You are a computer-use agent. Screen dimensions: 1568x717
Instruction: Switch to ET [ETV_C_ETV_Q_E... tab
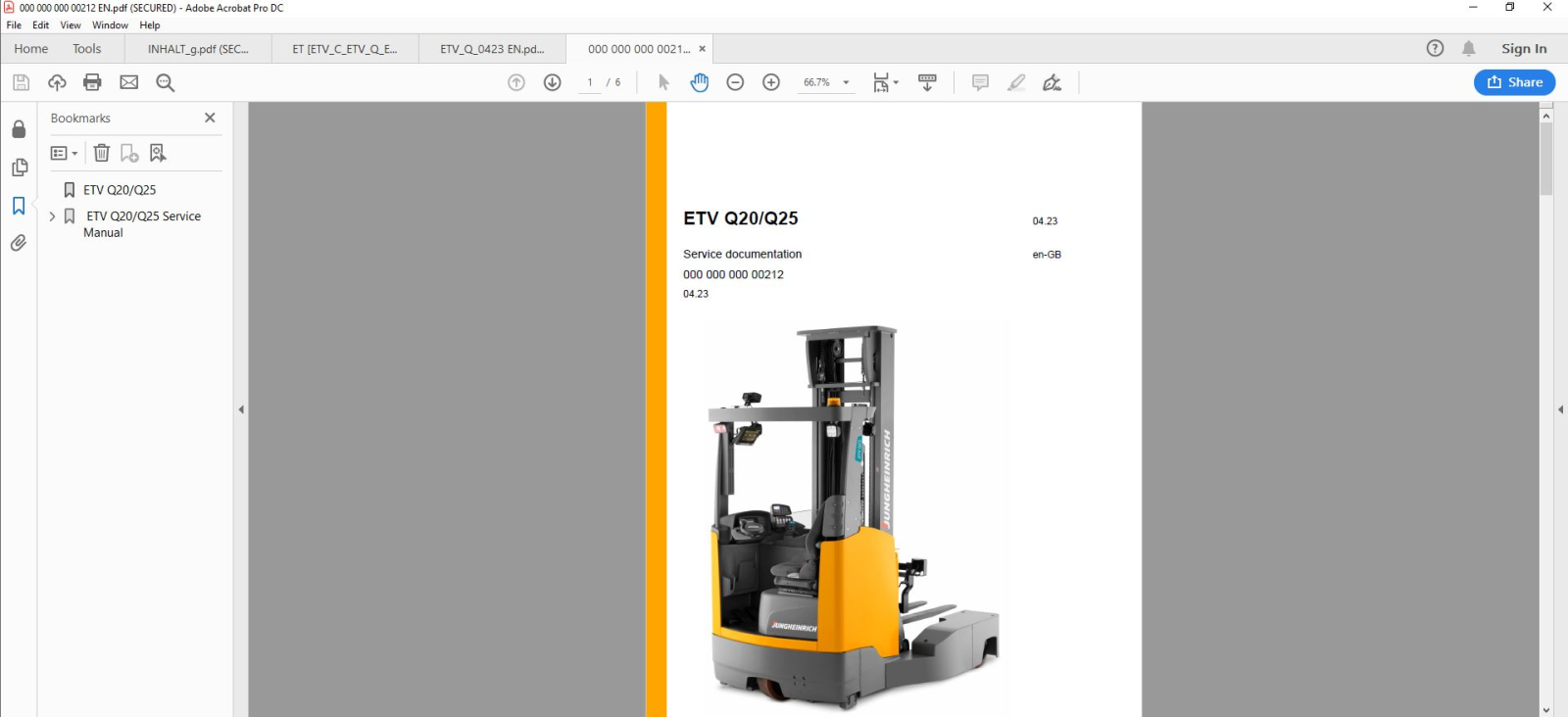pyautogui.click(x=345, y=49)
